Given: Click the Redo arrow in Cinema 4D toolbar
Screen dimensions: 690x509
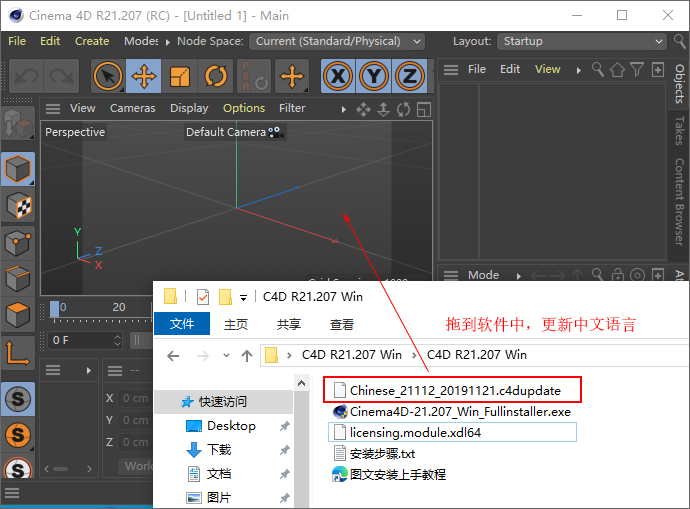Looking at the screenshot, I should [62, 77].
